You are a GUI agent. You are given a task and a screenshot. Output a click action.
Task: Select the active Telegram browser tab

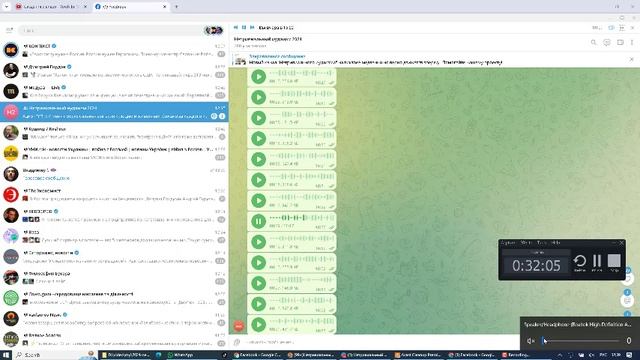130,7
